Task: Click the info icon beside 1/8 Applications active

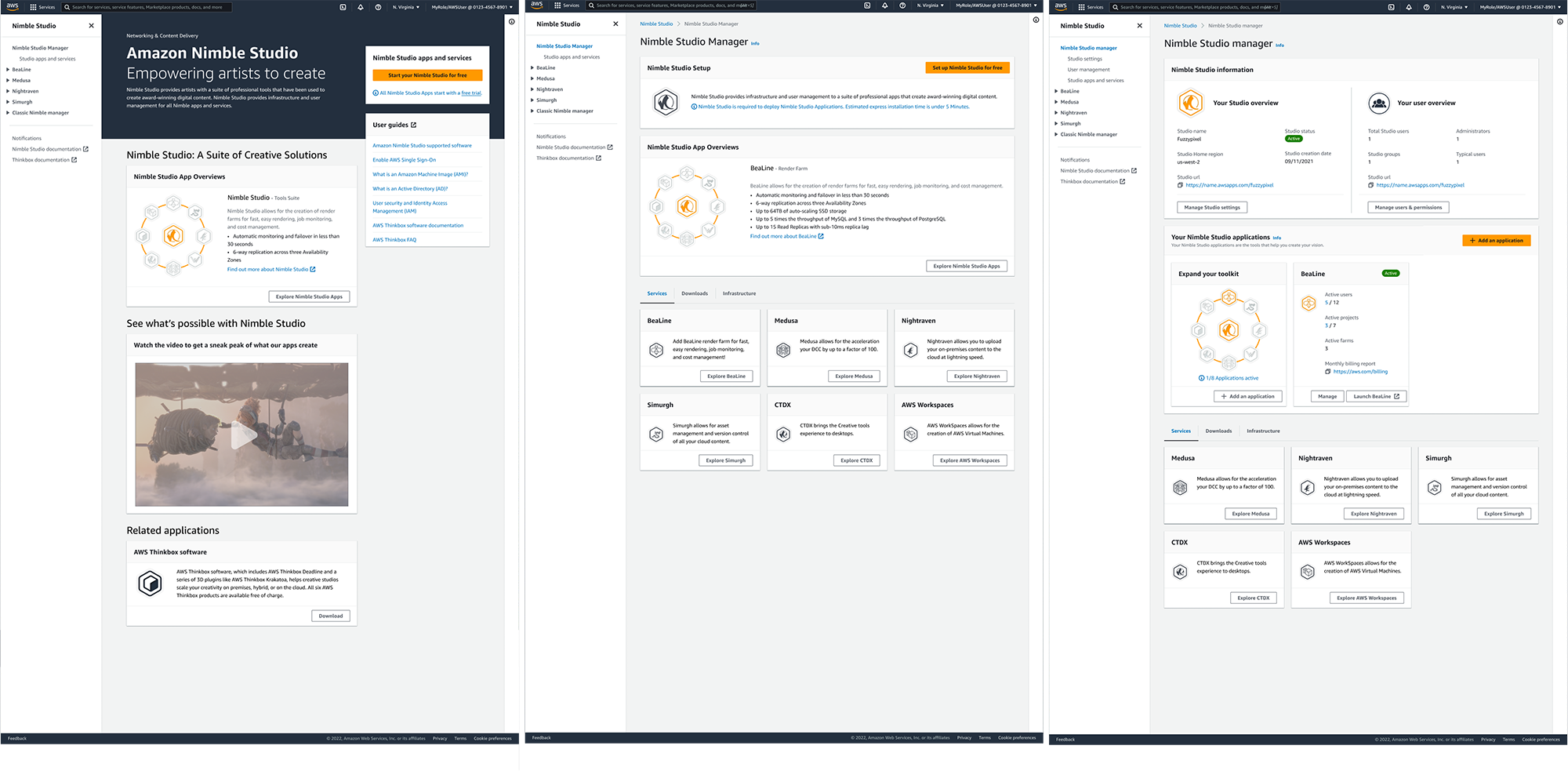Action: (1201, 378)
